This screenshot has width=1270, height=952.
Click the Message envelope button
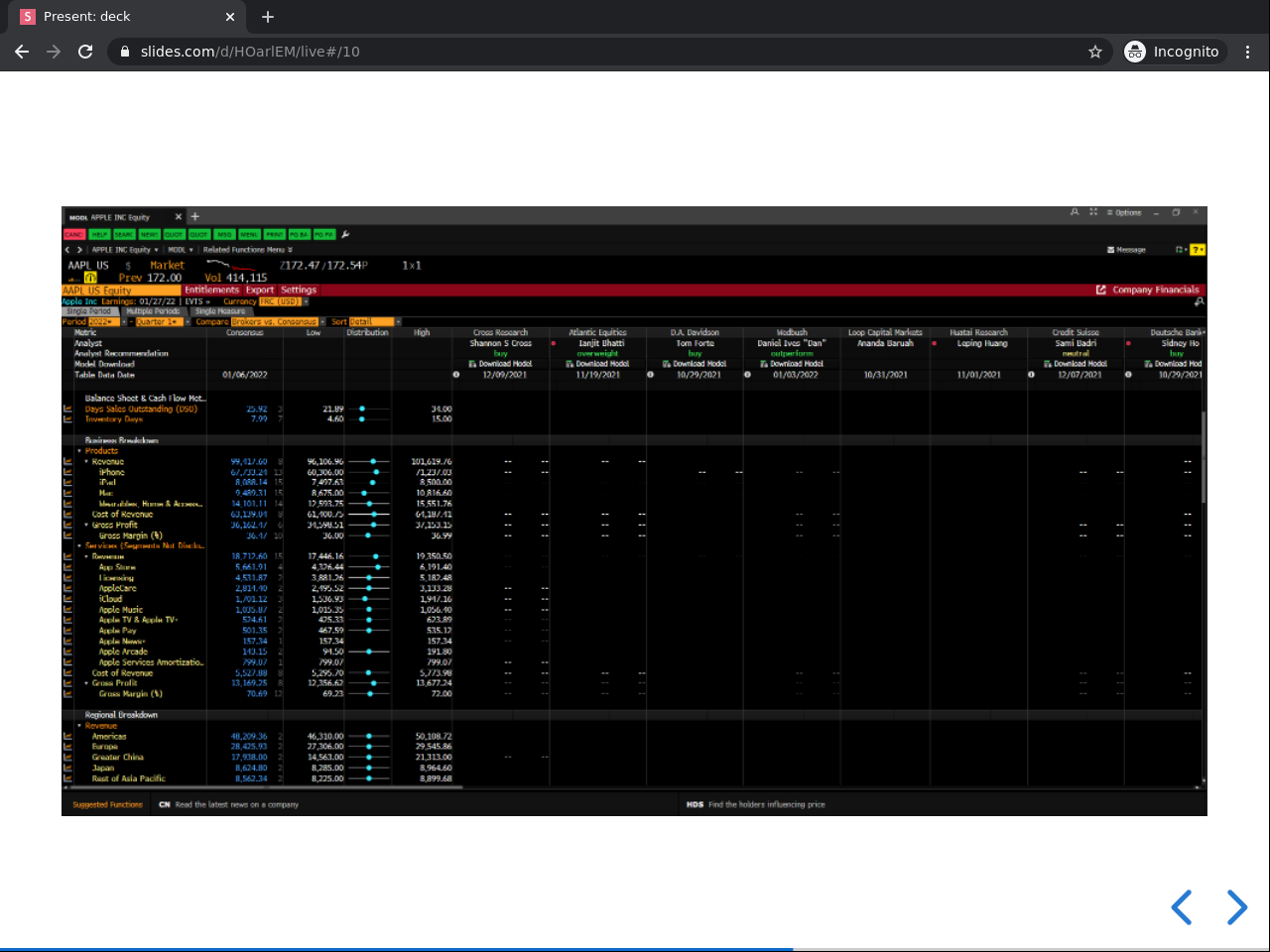click(x=1126, y=250)
